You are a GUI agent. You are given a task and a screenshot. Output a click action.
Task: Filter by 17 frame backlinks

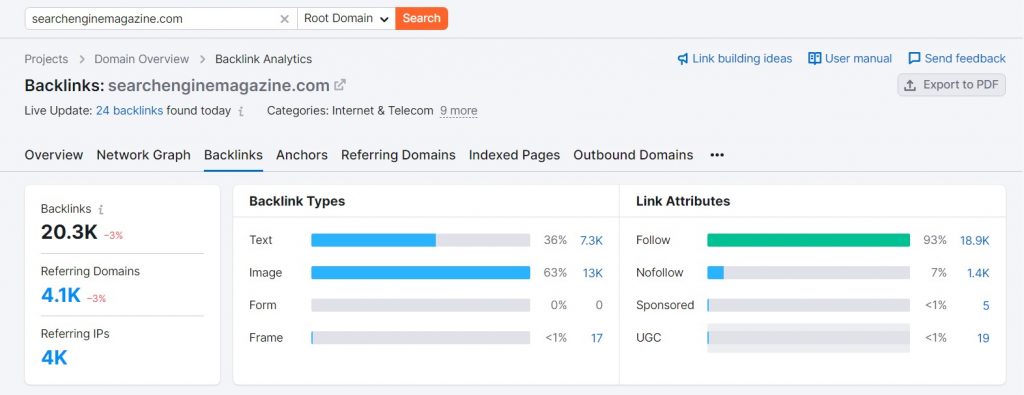point(597,338)
